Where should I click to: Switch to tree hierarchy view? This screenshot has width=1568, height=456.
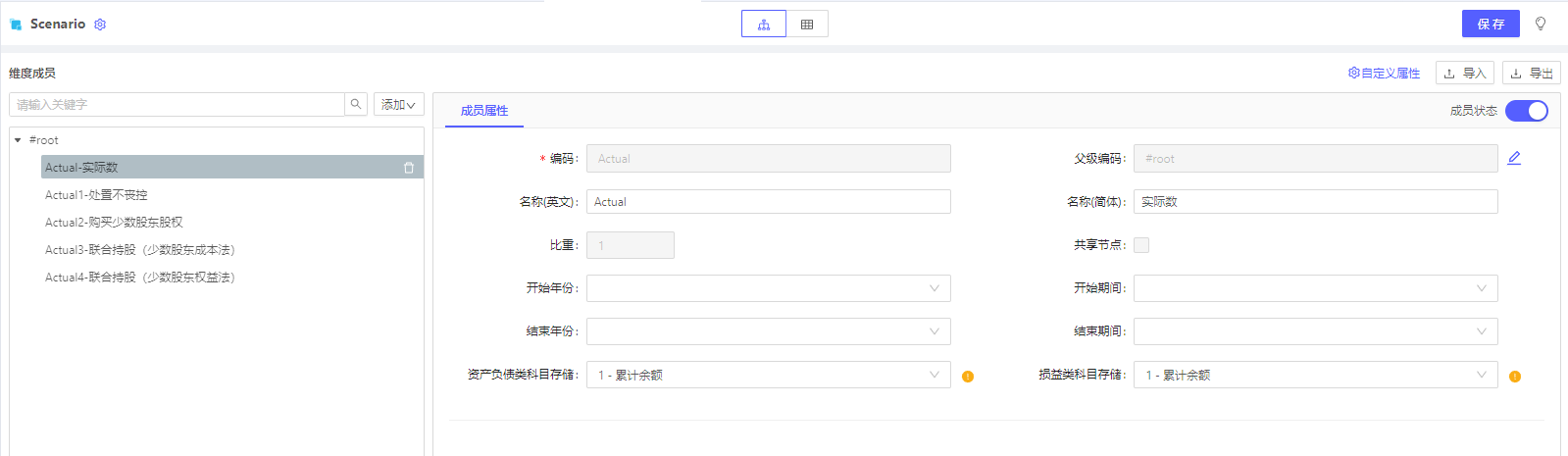click(x=763, y=25)
